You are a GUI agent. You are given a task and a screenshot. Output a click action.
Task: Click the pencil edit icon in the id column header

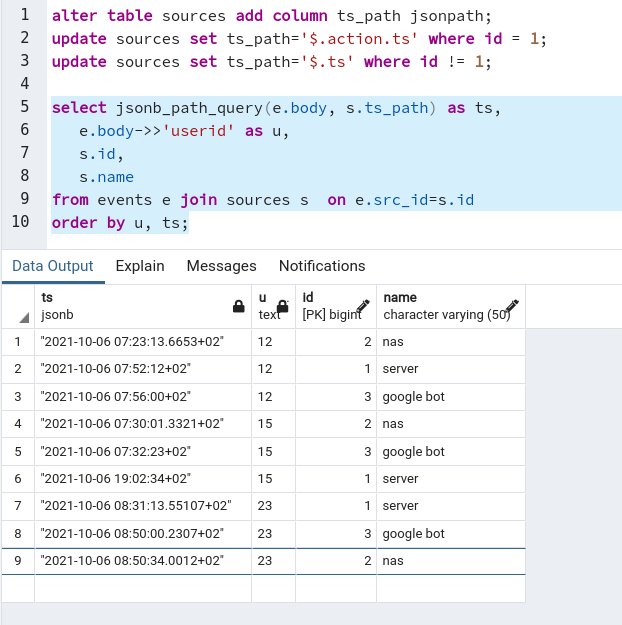[363, 306]
